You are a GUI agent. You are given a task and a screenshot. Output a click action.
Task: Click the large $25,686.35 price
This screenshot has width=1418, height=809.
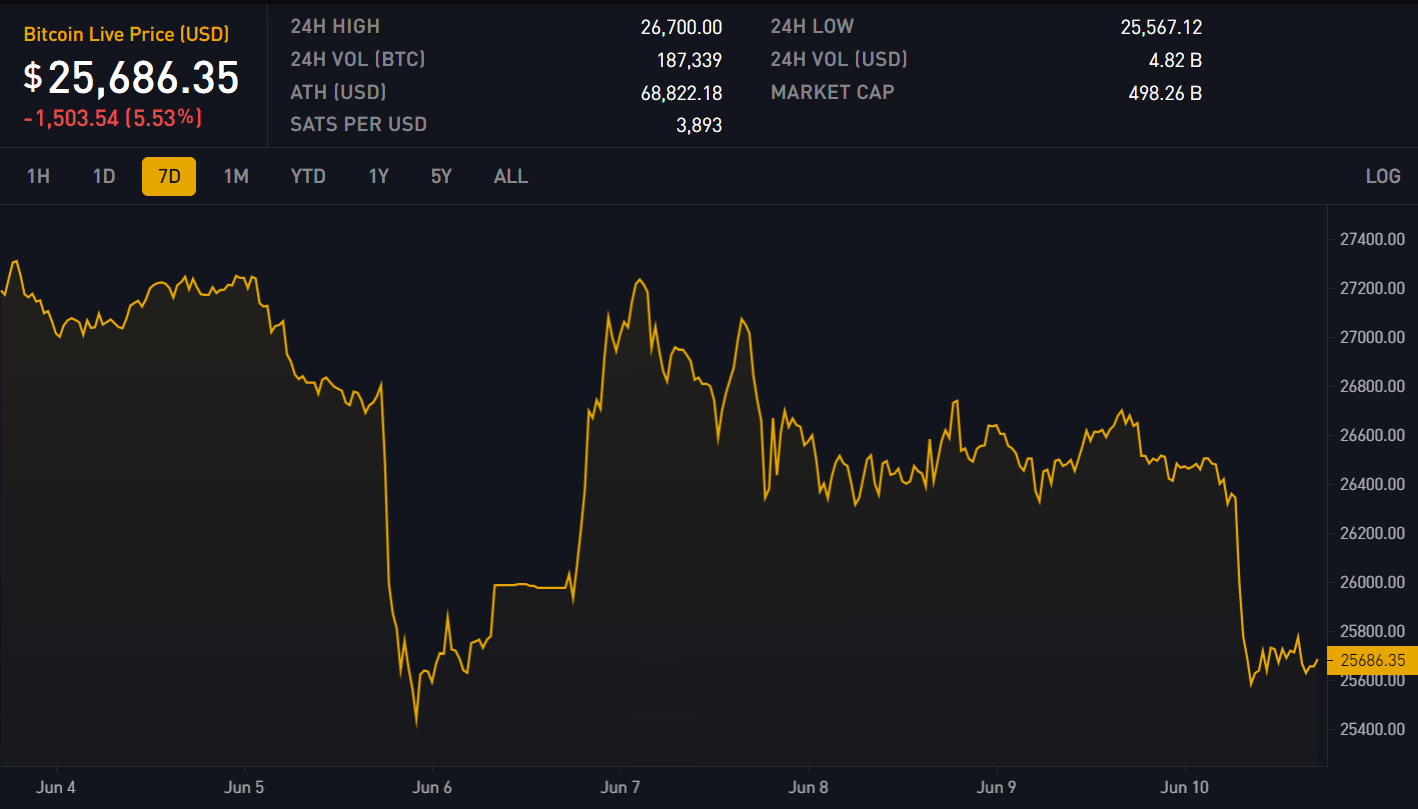132,78
